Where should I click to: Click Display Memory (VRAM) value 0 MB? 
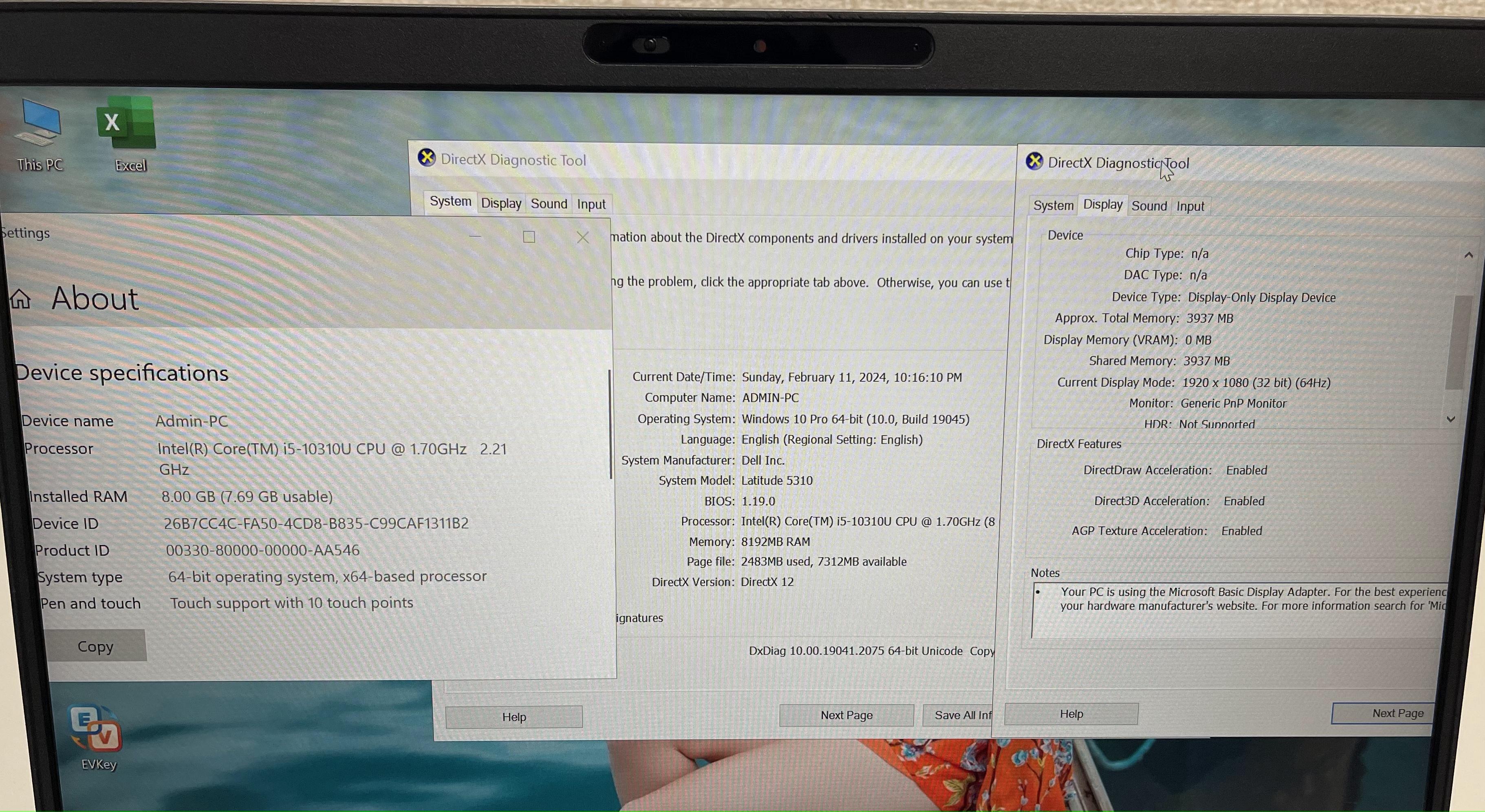(1198, 340)
